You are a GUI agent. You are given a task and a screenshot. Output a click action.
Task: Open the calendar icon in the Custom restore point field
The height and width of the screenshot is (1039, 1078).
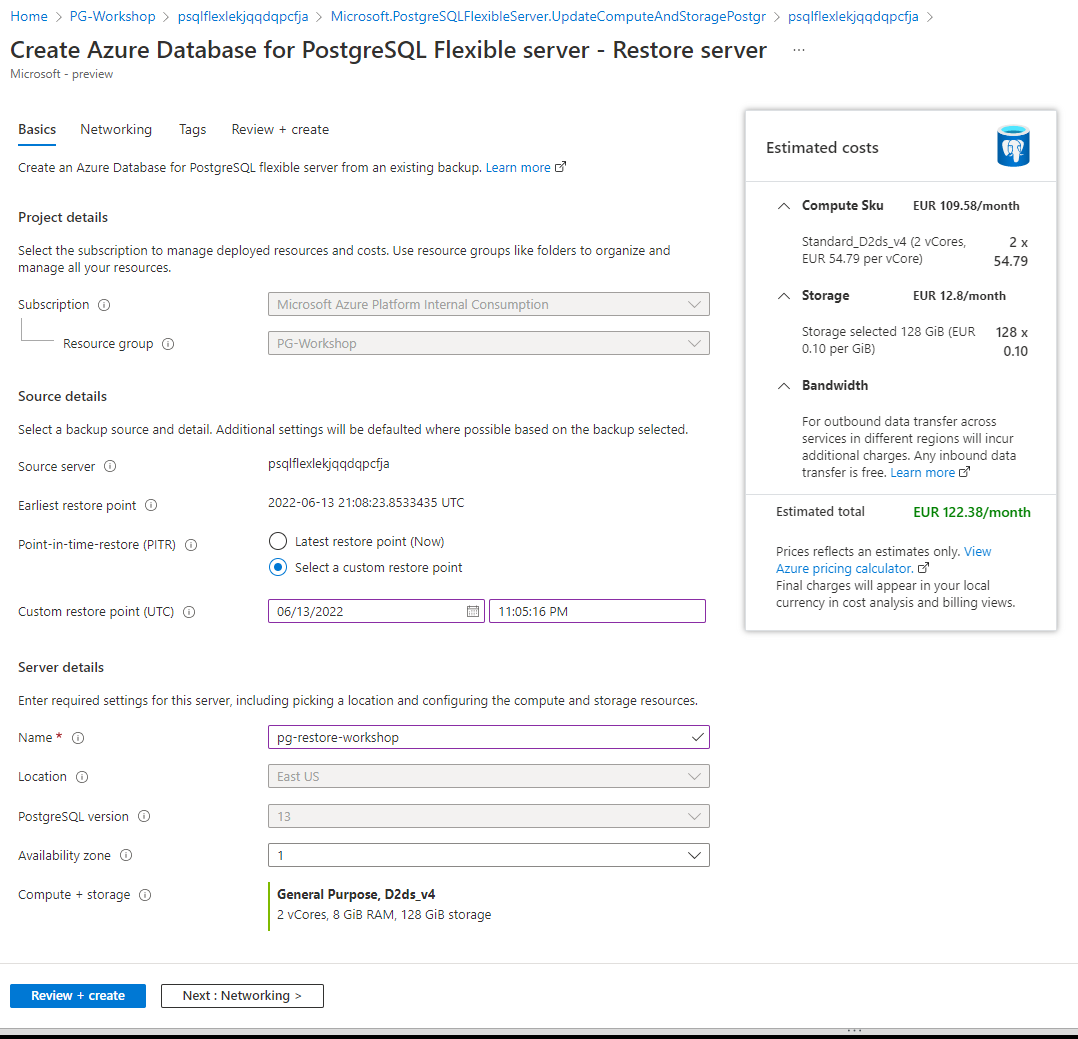(473, 610)
